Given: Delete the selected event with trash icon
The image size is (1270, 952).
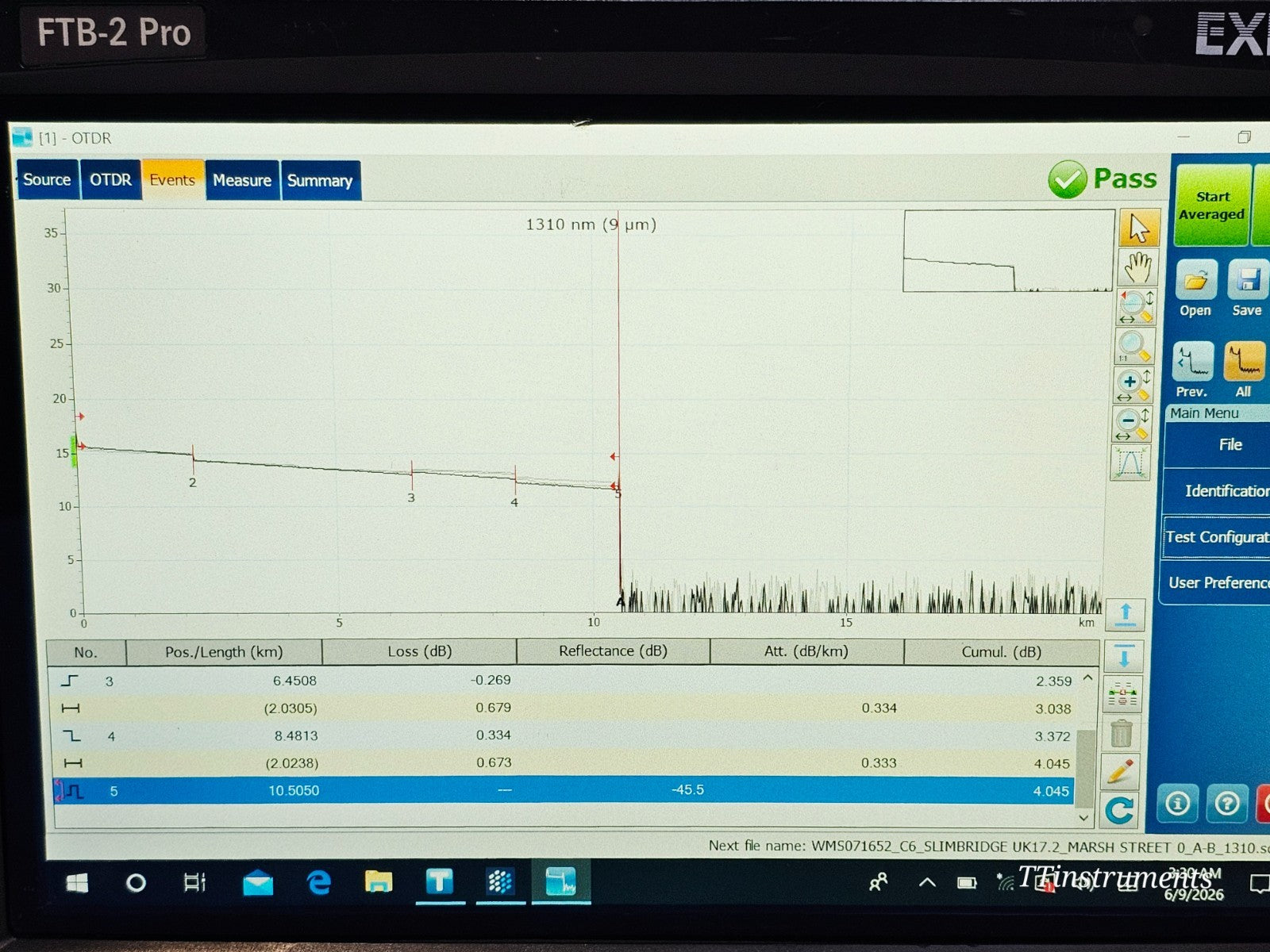Looking at the screenshot, I should pyautogui.click(x=1121, y=733).
